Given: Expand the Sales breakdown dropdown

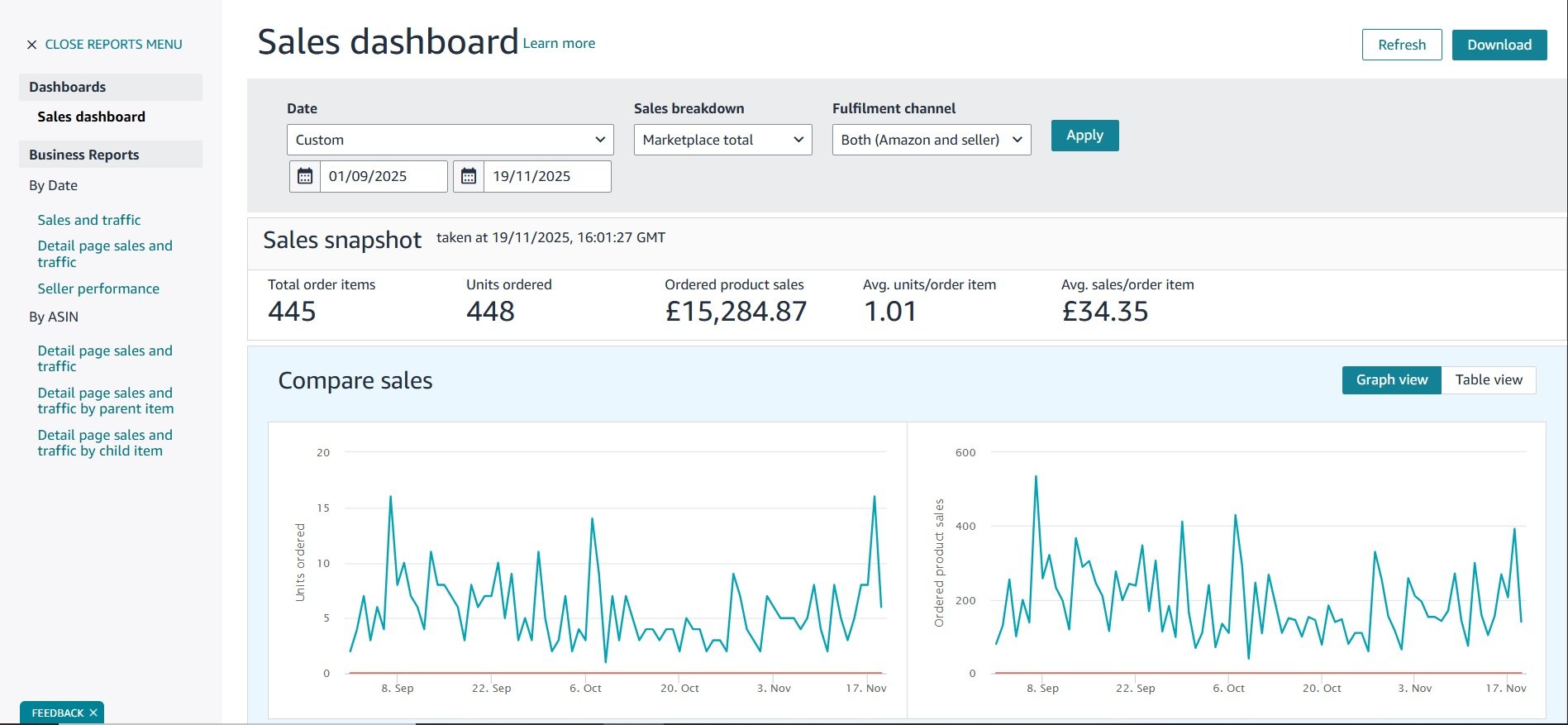Looking at the screenshot, I should click(722, 140).
